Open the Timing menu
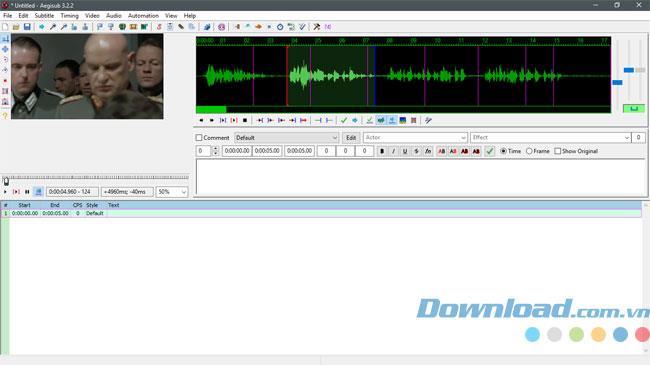 pos(69,16)
